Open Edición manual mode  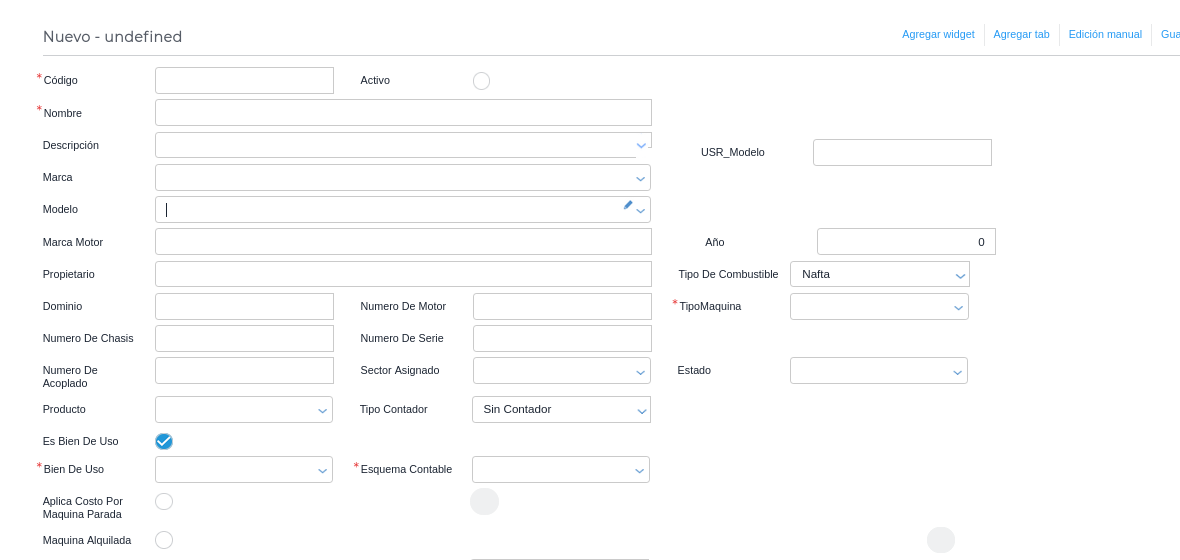[1105, 34]
